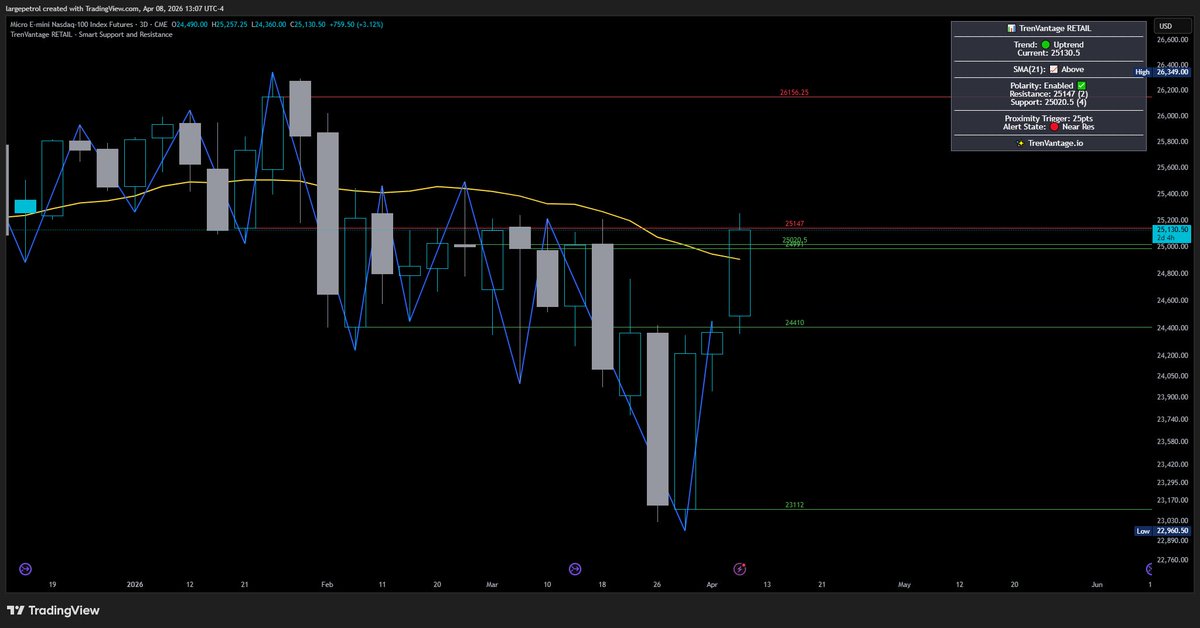Open the TrenVantage.io link in info table
Viewport: 1200px width, 628px height.
click(x=1055, y=143)
